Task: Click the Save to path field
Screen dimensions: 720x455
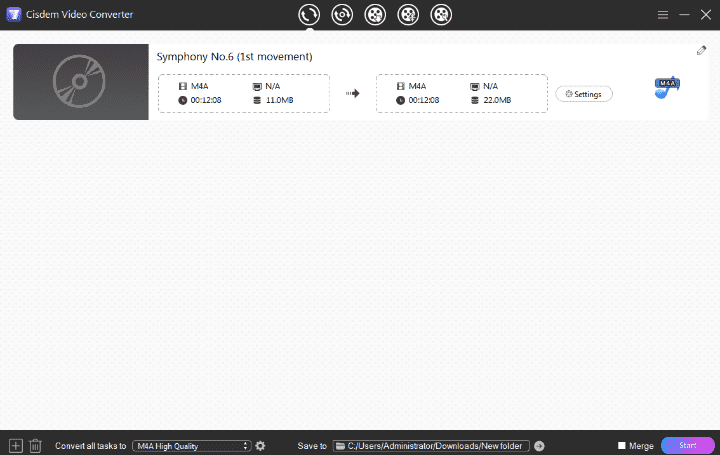Action: tap(431, 446)
